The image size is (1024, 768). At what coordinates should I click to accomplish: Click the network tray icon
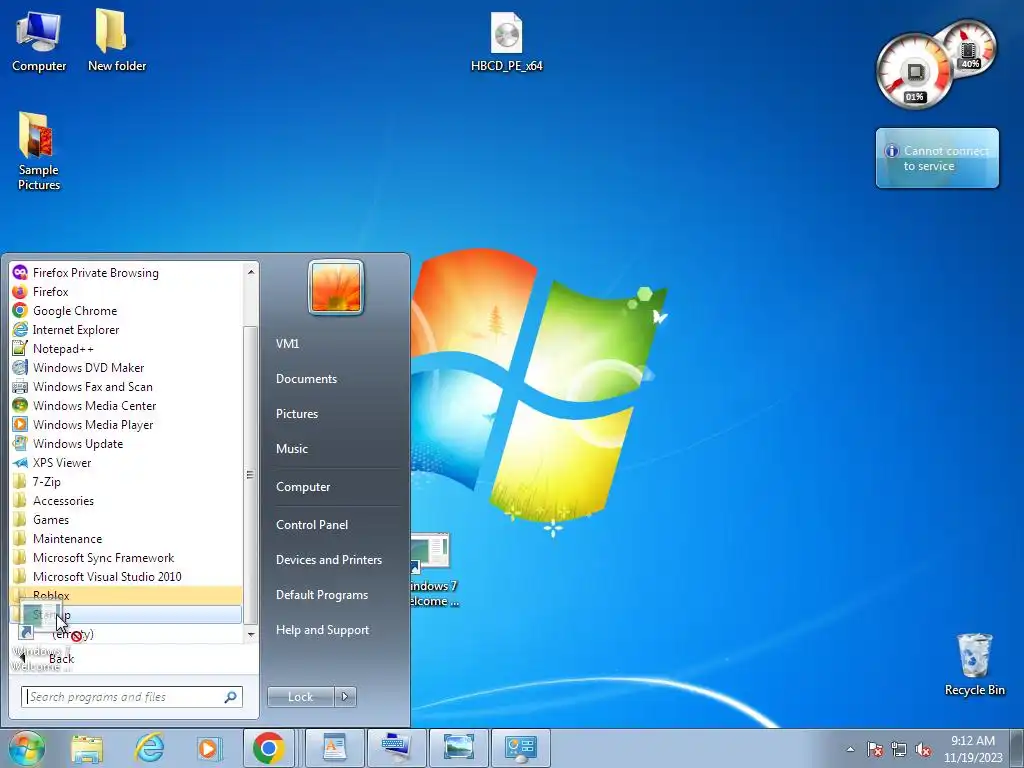(899, 749)
